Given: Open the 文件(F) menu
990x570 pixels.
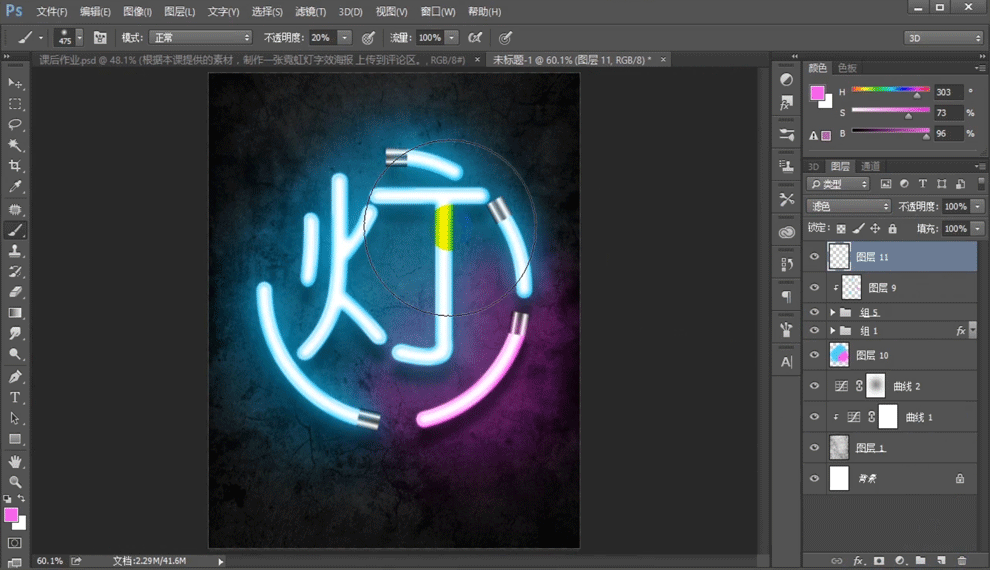Looking at the screenshot, I should tap(52, 11).
